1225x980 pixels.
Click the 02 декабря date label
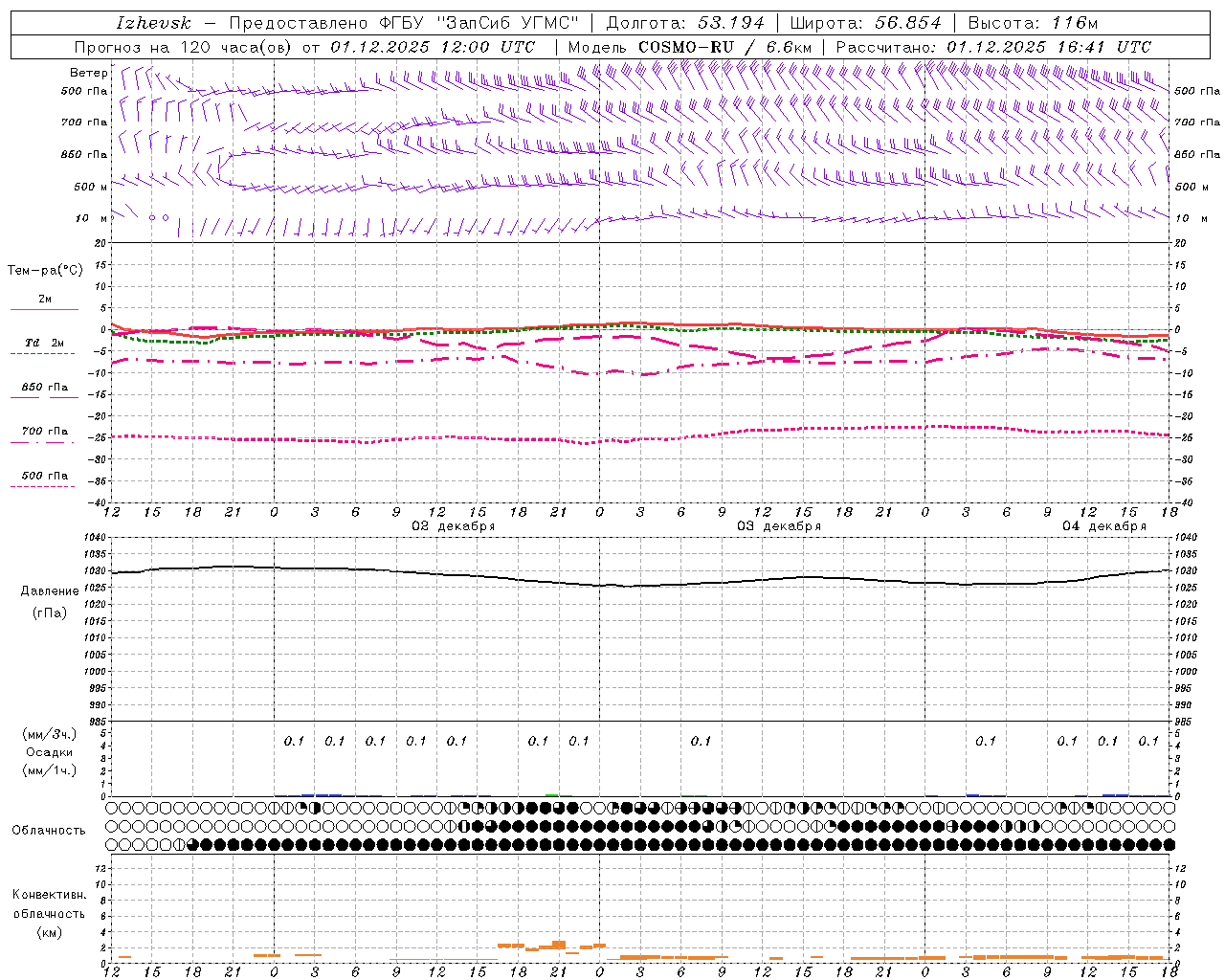coord(453,526)
